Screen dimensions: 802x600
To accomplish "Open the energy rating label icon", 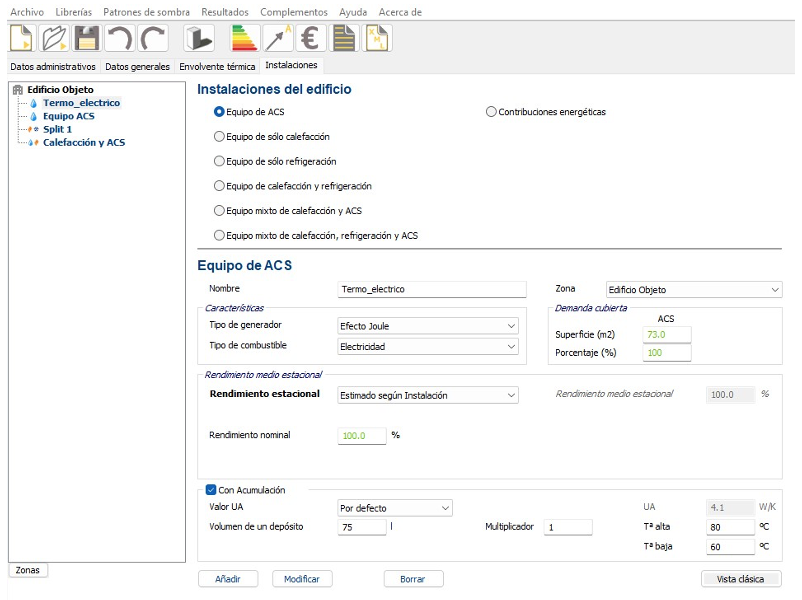I will click(245, 38).
